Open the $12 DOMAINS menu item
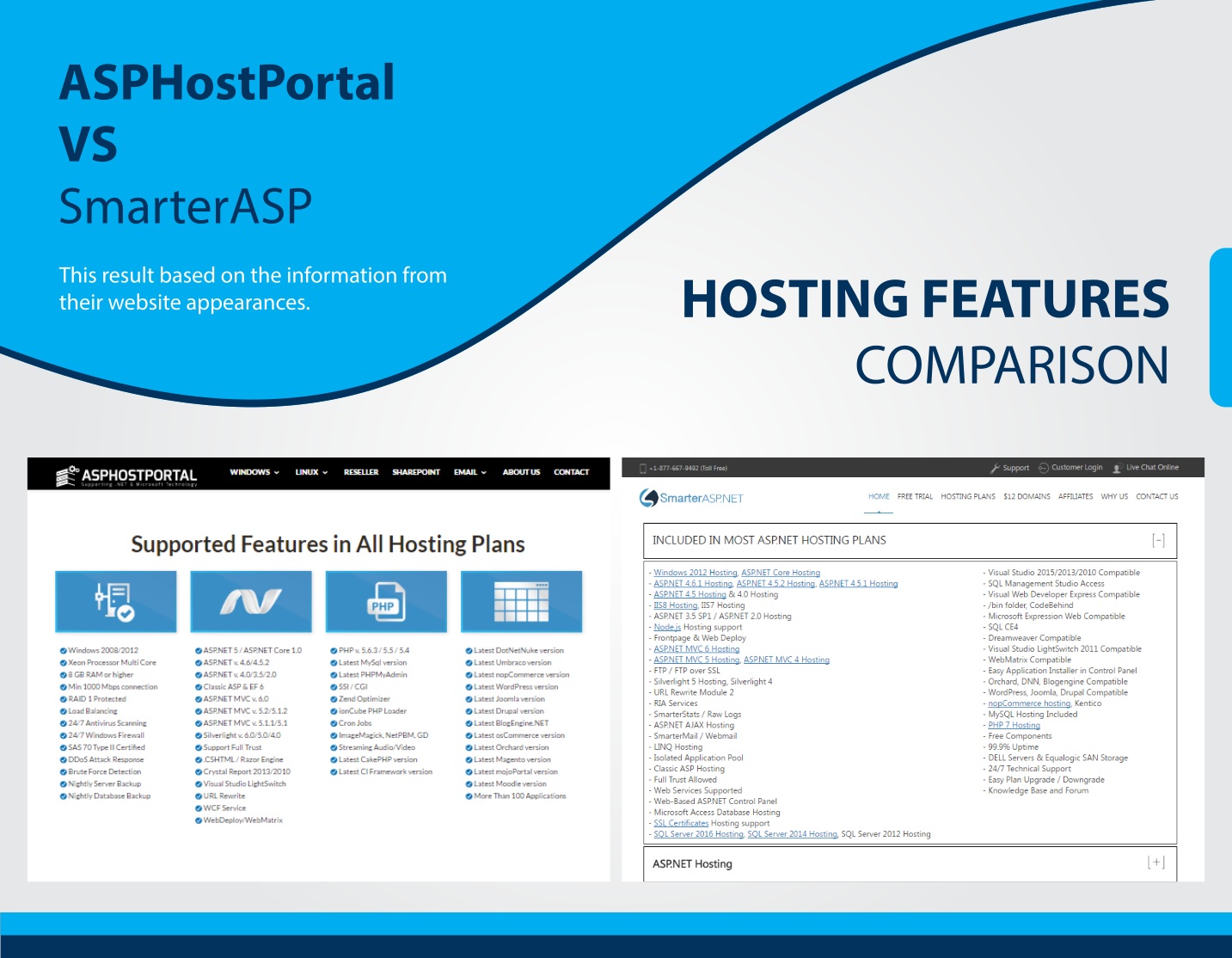The image size is (1232, 958). 1027,496
